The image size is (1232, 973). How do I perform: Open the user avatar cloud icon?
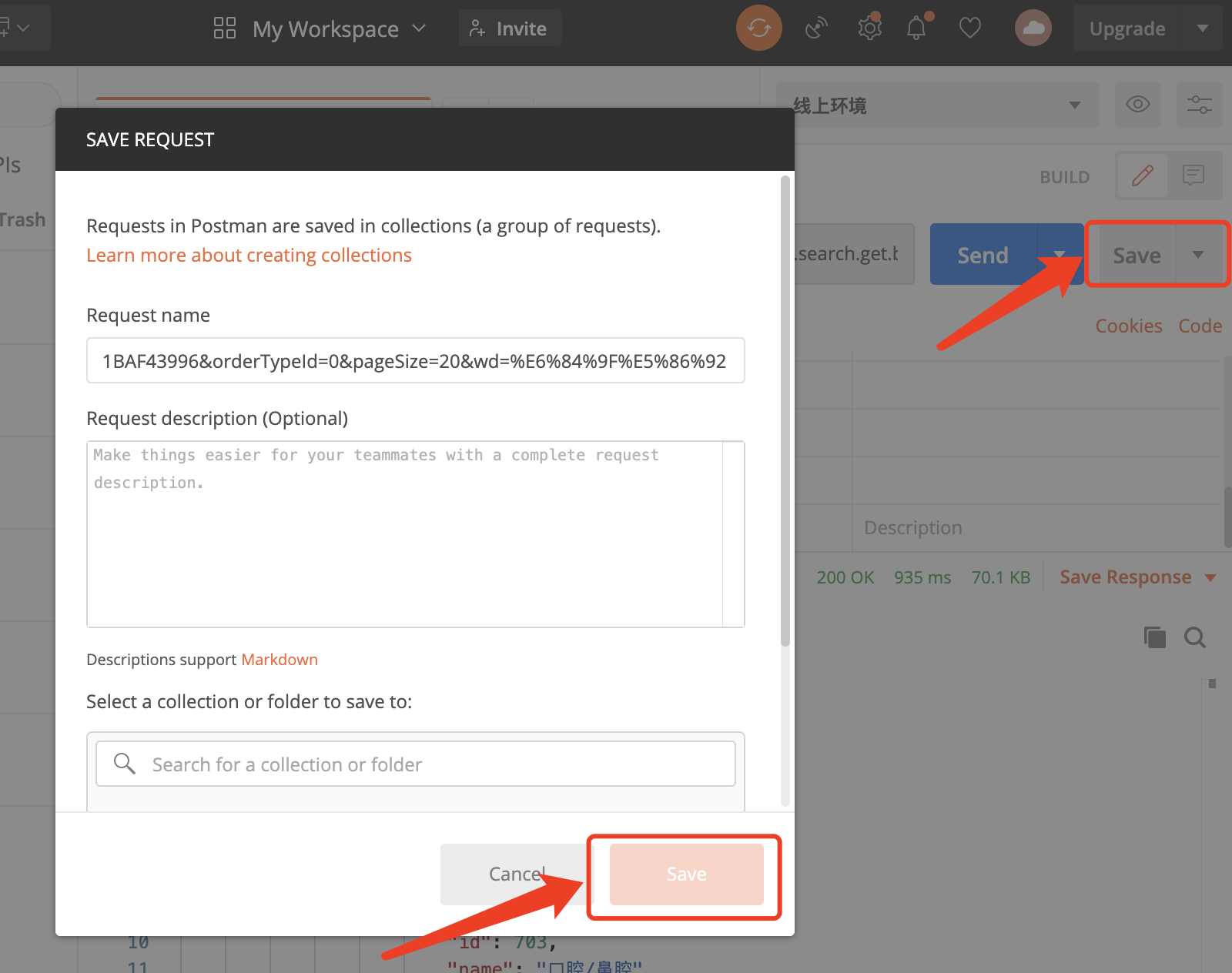[1033, 28]
